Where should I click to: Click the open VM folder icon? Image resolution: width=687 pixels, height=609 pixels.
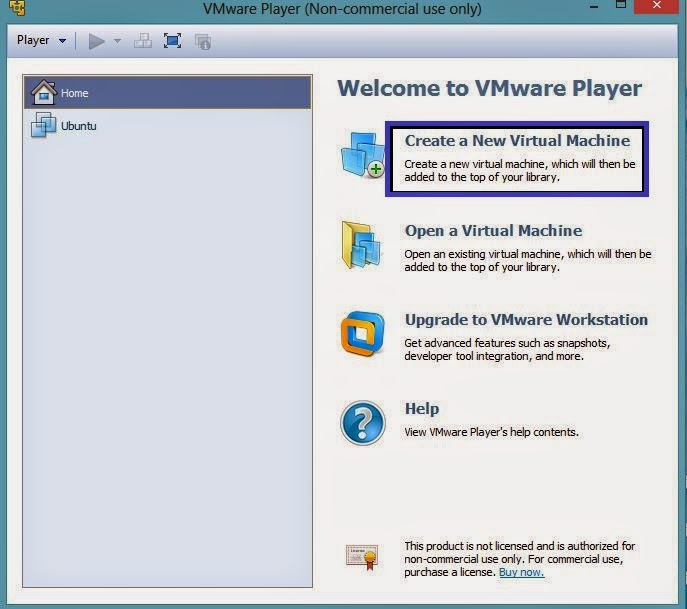(x=361, y=245)
